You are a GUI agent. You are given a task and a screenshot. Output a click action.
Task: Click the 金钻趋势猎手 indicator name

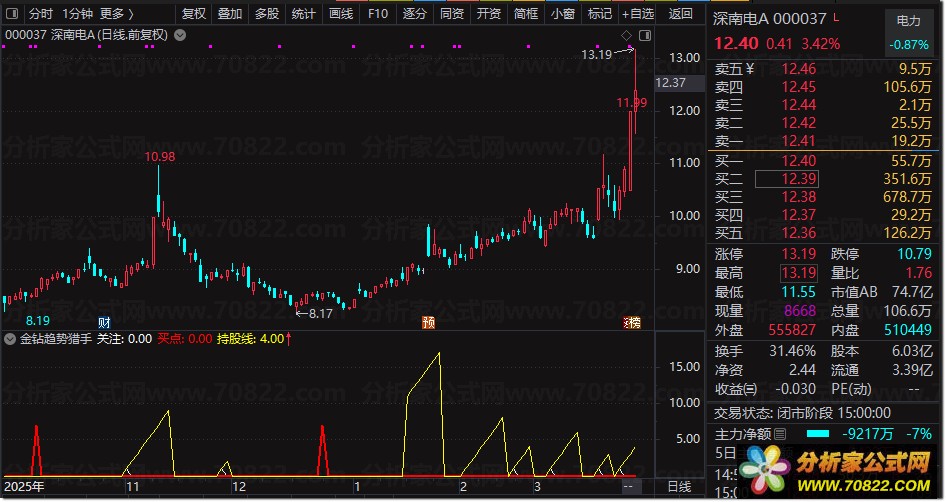coord(56,339)
